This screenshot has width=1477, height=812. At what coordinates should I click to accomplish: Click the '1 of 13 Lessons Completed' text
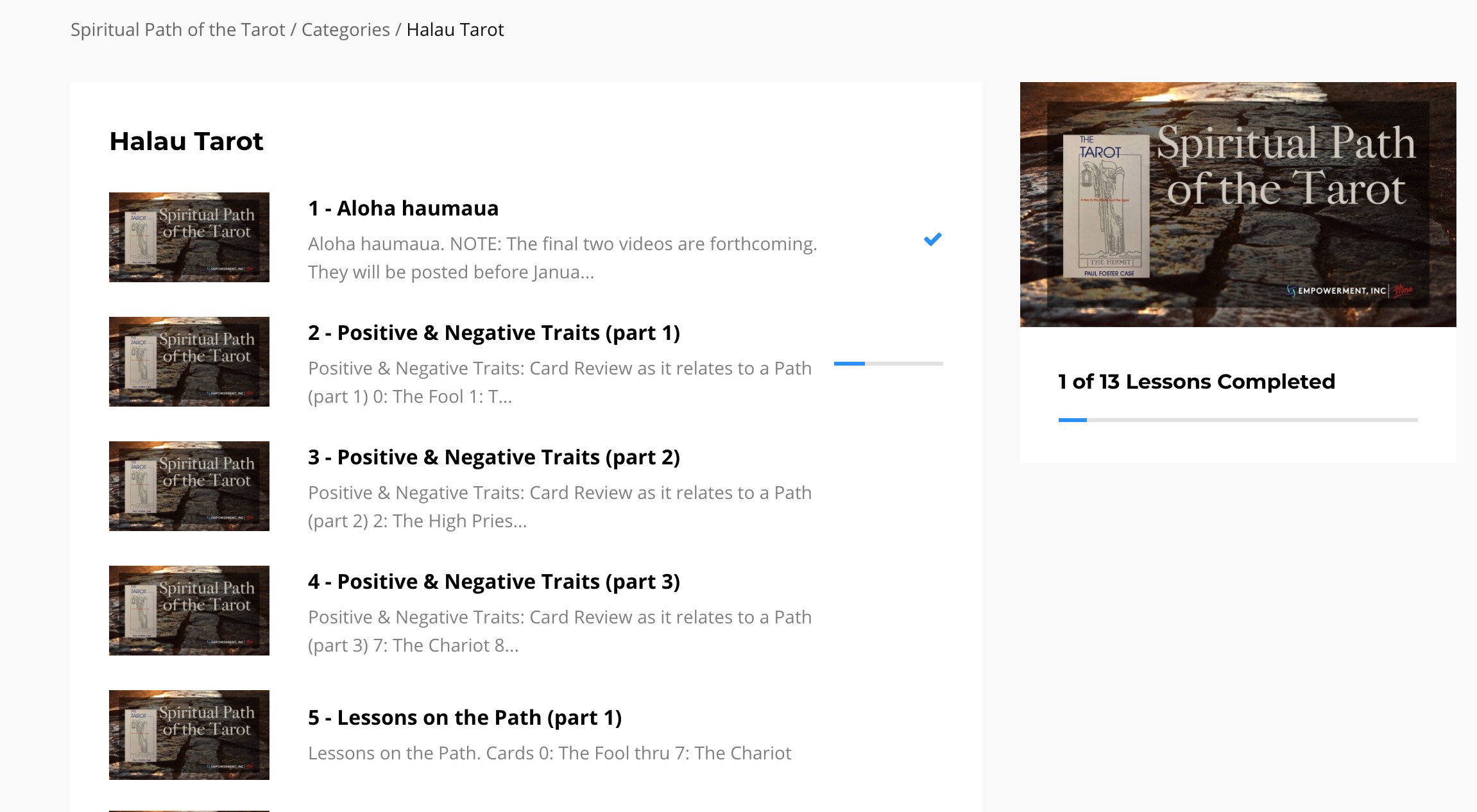point(1197,382)
